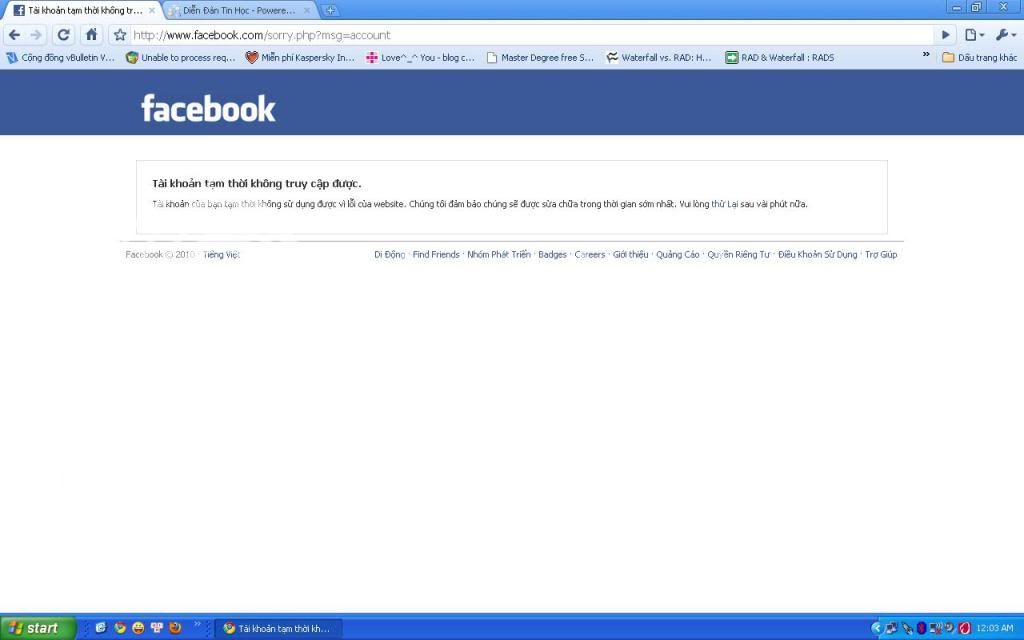
Task: Open 'Love^_^ You - blog c...' bookmark
Action: (x=420, y=57)
